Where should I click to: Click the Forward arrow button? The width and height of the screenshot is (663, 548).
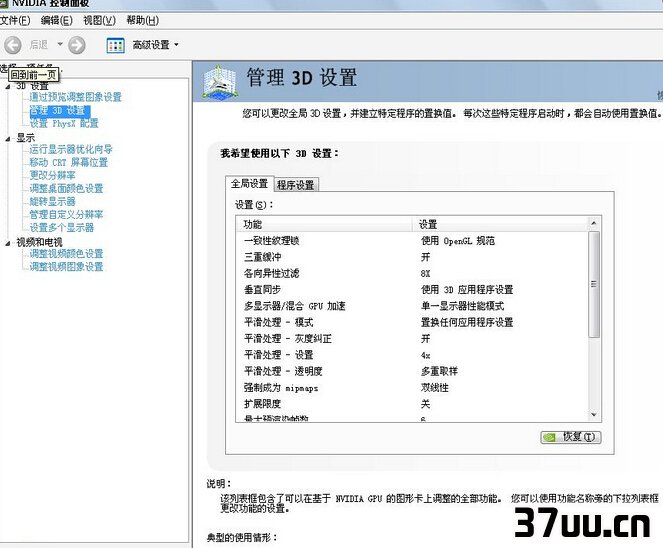click(77, 45)
